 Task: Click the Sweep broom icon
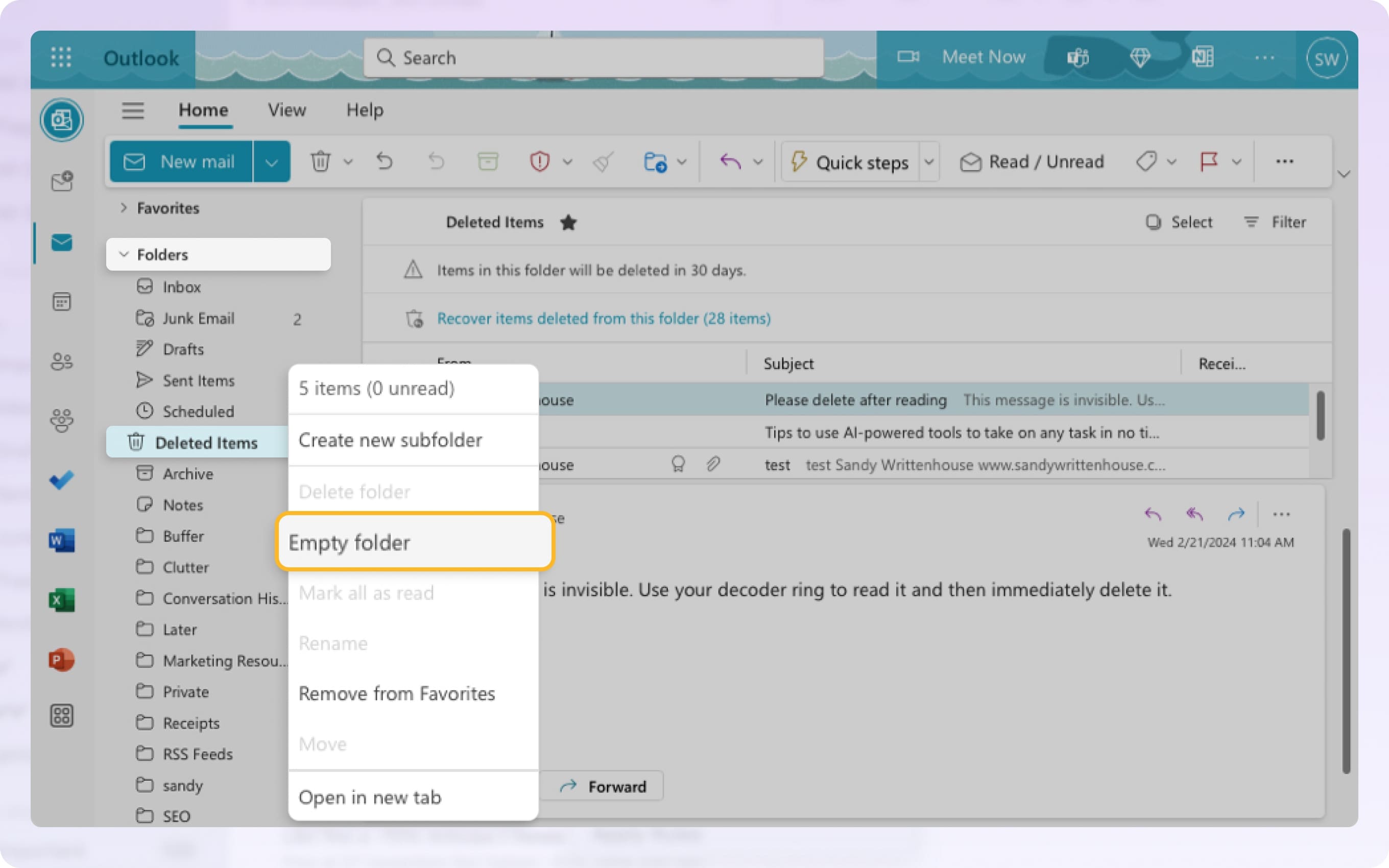603,162
